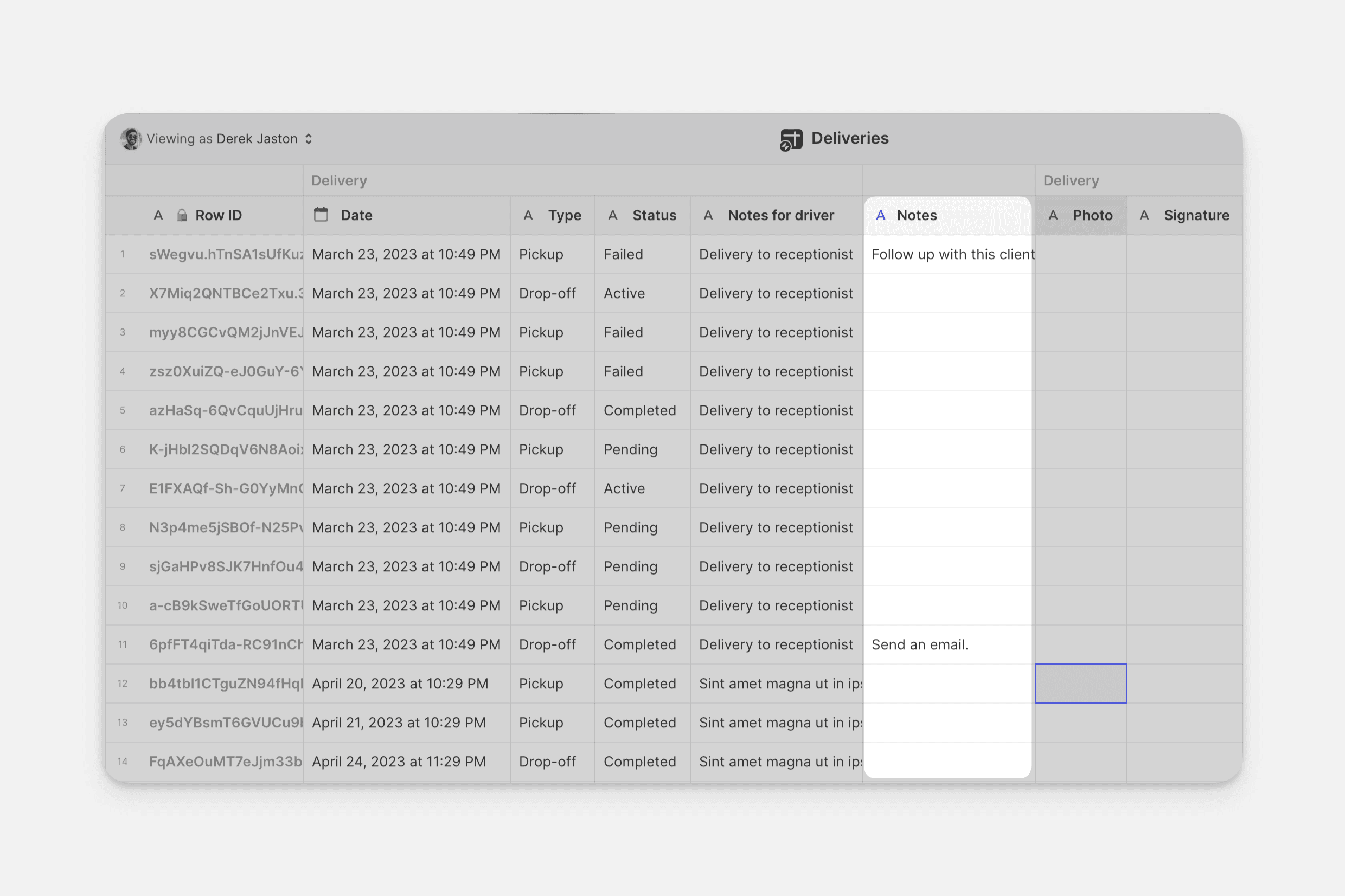Click the lock icon beside Row ID
1345x896 pixels.
182,215
